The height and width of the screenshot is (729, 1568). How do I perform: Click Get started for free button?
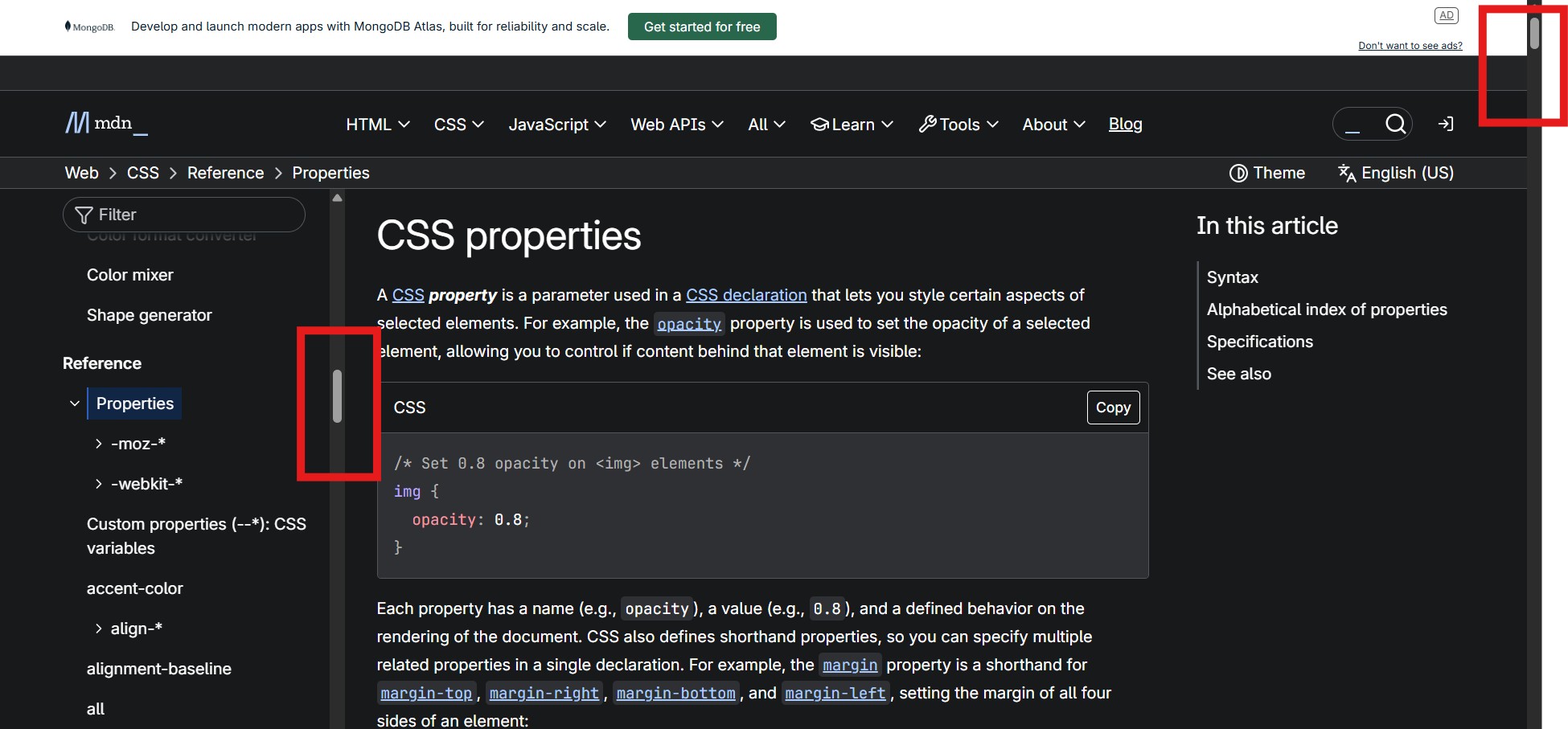(702, 27)
